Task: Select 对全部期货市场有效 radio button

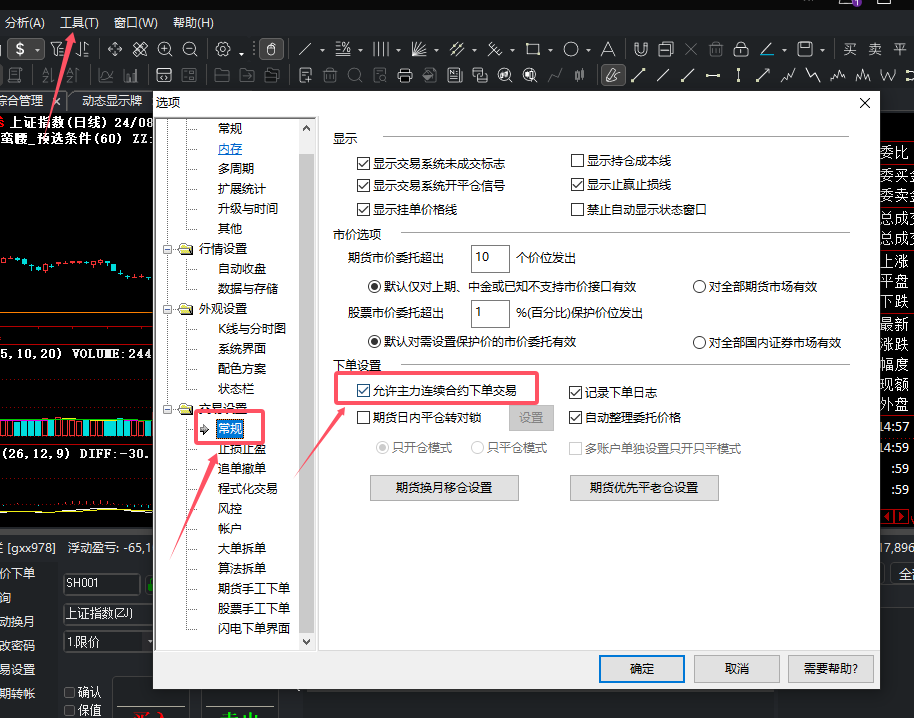Action: [699, 287]
